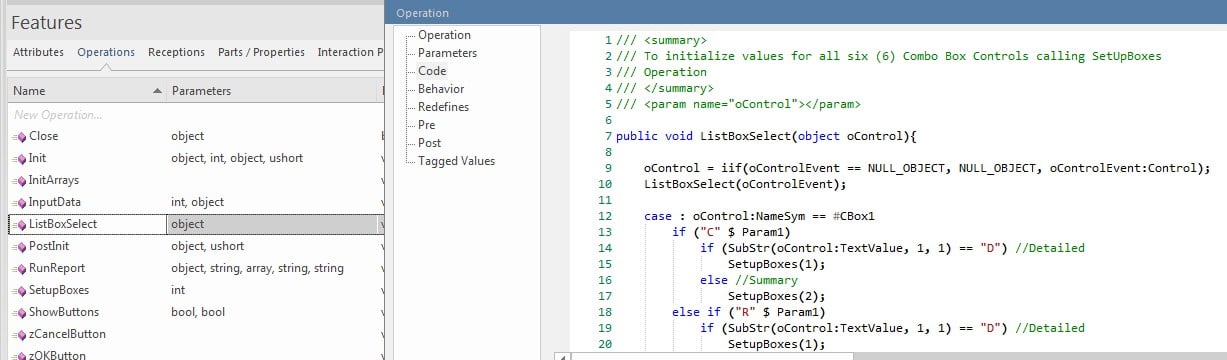
Task: Open the Parts / Properties tab
Action: pyautogui.click(x=261, y=52)
